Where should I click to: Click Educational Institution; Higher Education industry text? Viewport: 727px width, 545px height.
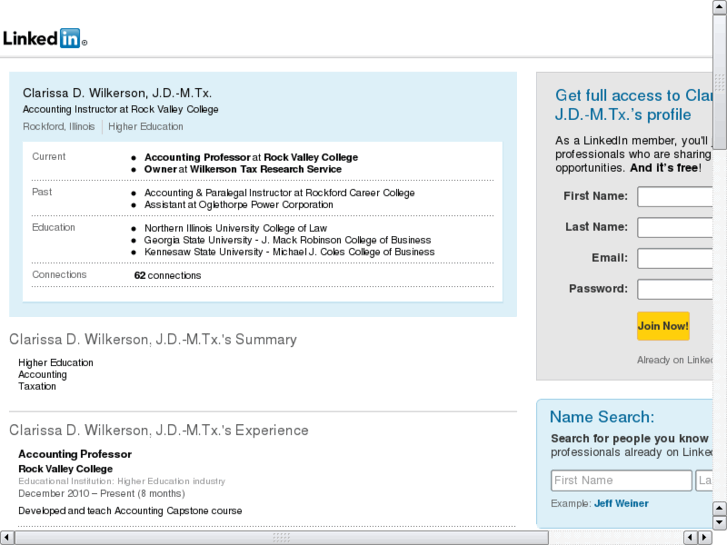[122, 481]
